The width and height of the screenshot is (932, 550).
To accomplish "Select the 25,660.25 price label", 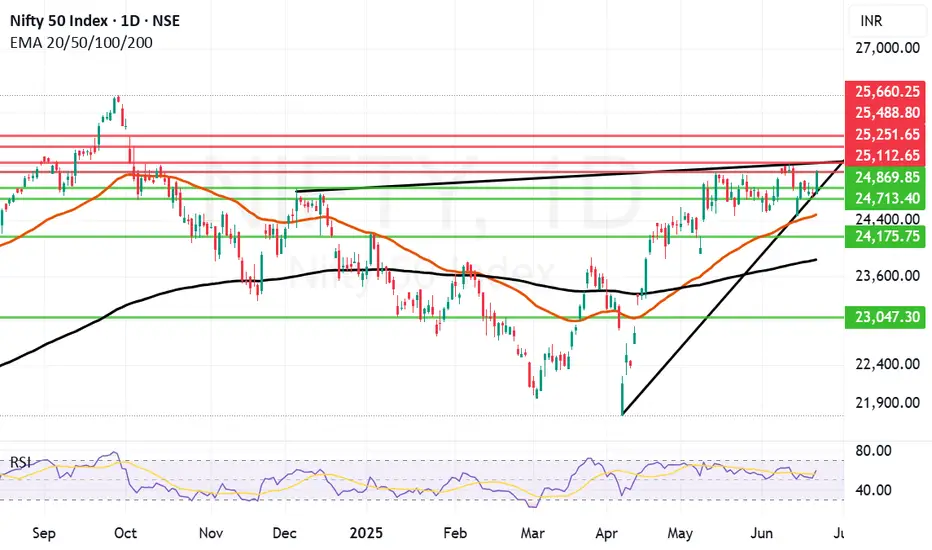I will click(887, 92).
